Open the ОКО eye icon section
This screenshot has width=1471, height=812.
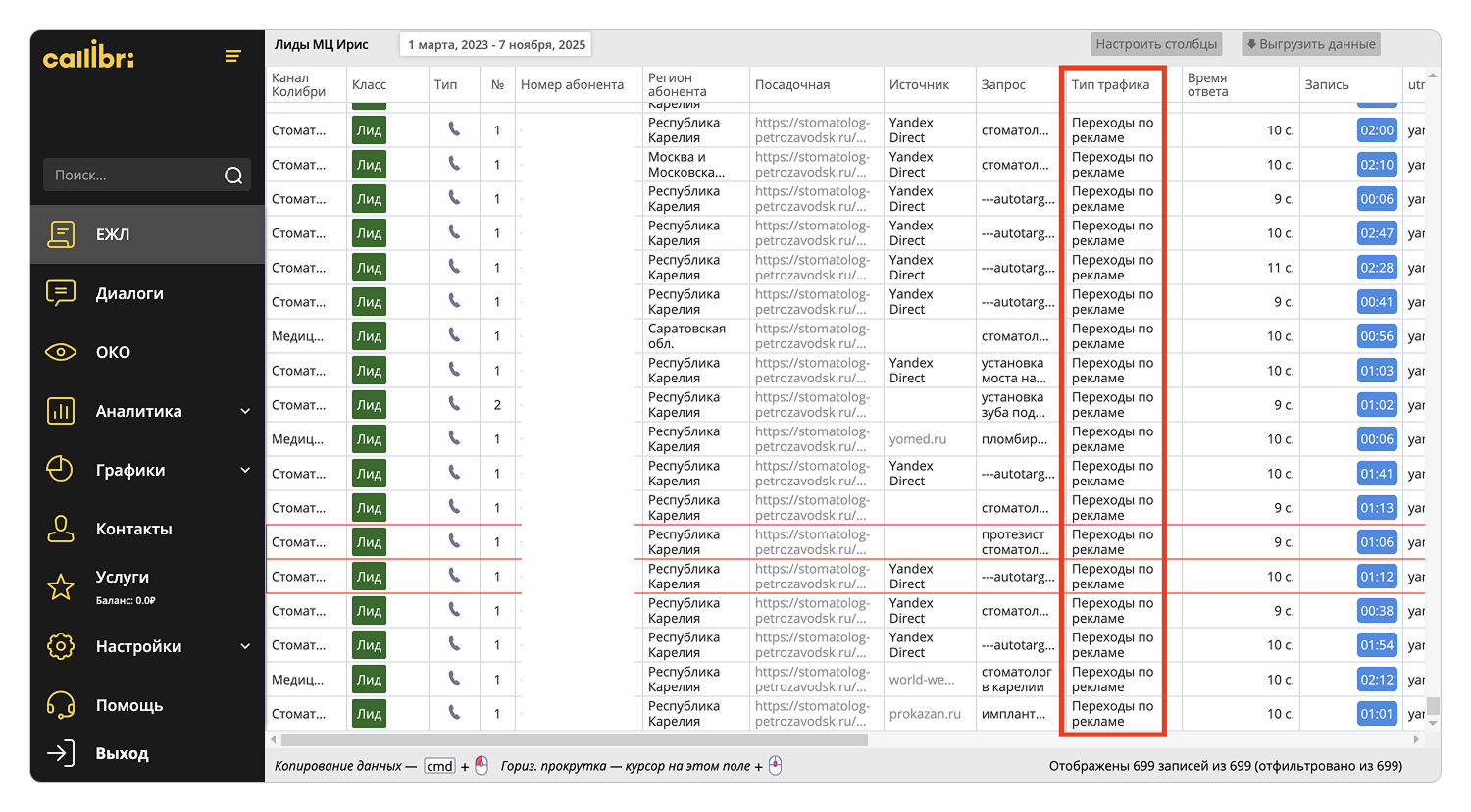(61, 352)
